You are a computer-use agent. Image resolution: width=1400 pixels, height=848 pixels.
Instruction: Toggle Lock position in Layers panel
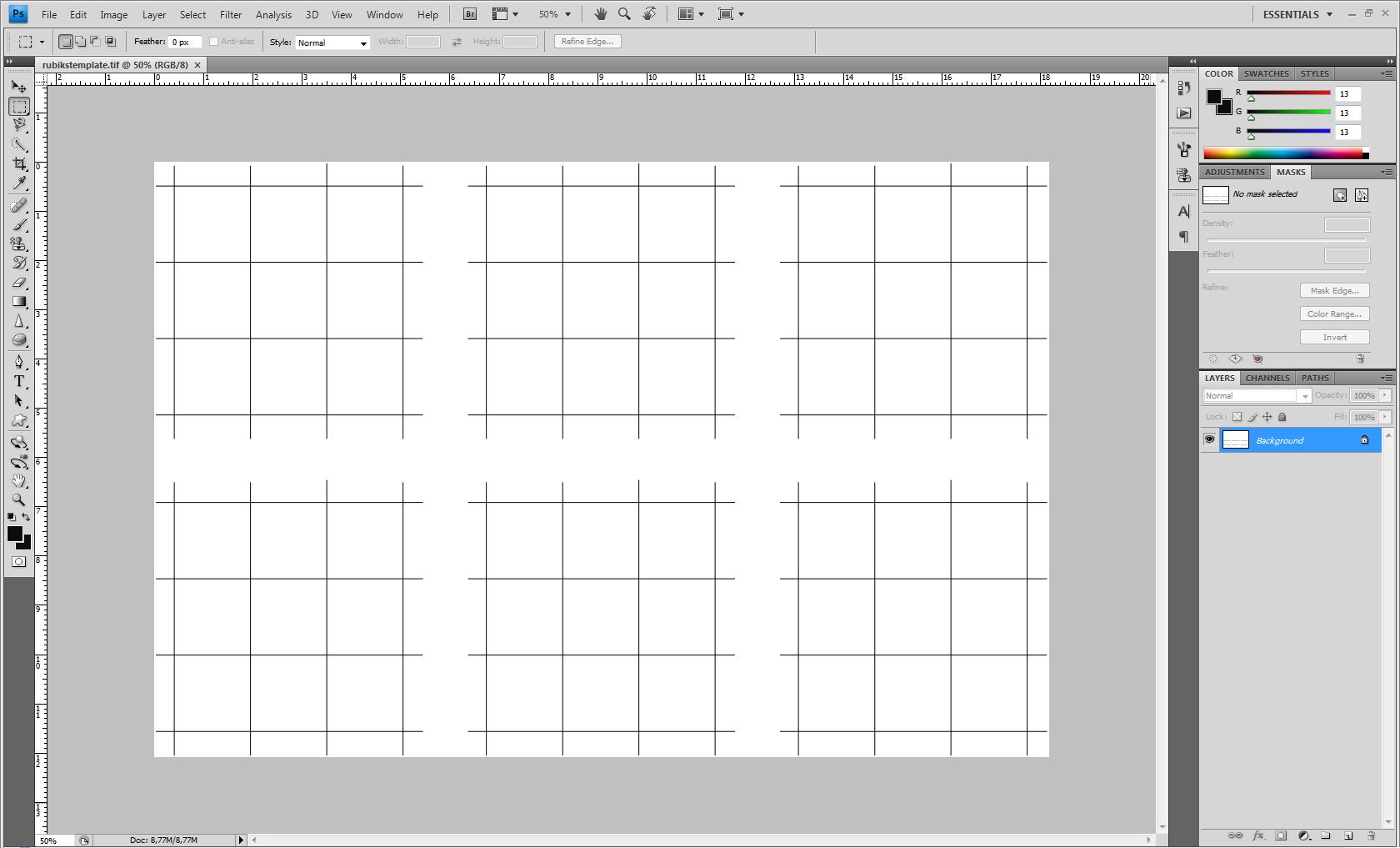coord(1267,417)
